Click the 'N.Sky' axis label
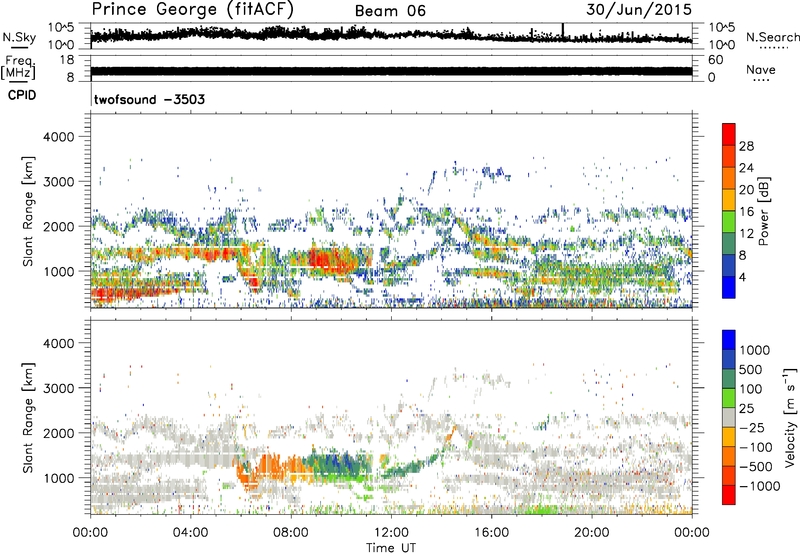800x554 pixels. pyautogui.click(x=19, y=37)
